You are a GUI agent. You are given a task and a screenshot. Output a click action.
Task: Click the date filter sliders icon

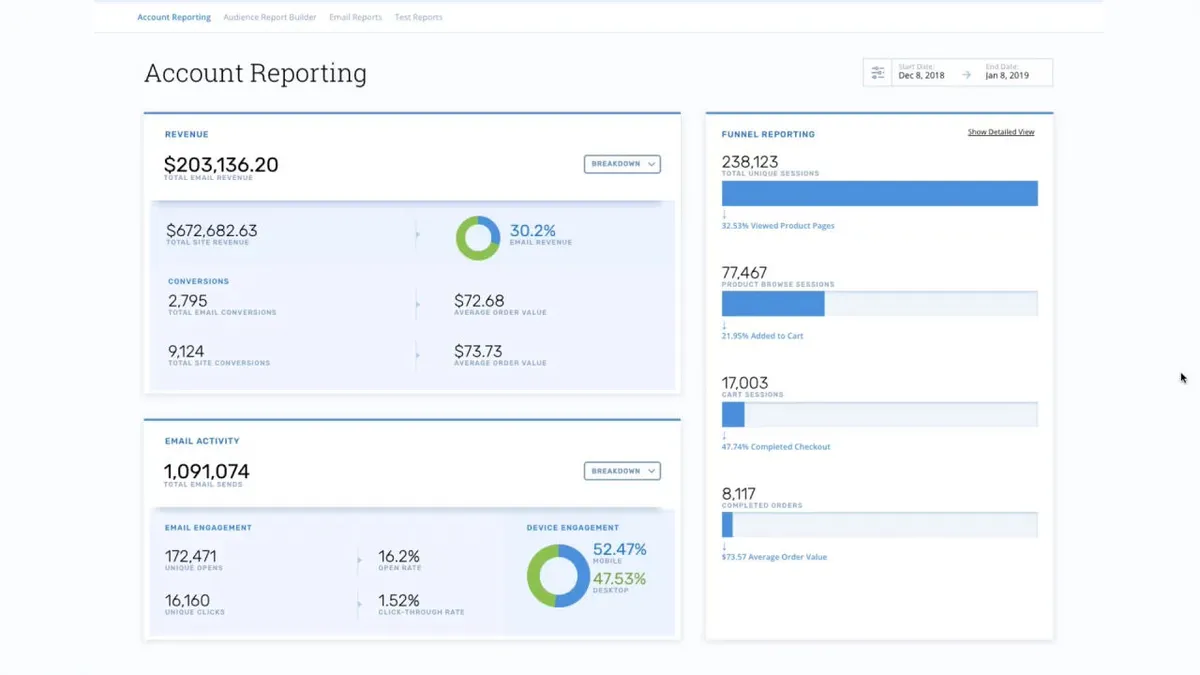(878, 73)
